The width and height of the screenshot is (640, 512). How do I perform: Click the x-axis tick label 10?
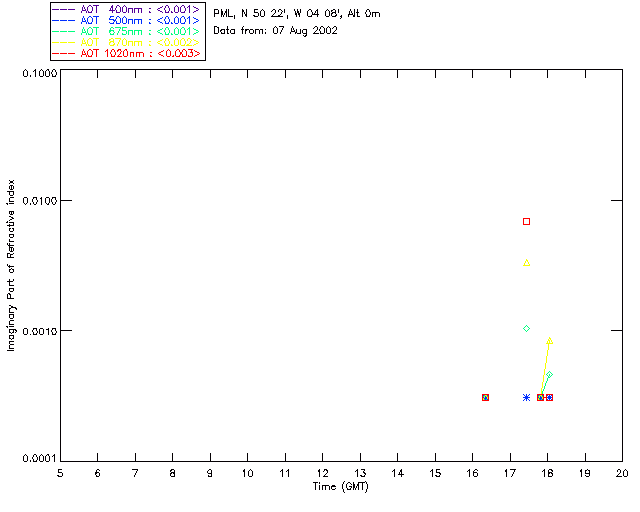[x=247, y=473]
